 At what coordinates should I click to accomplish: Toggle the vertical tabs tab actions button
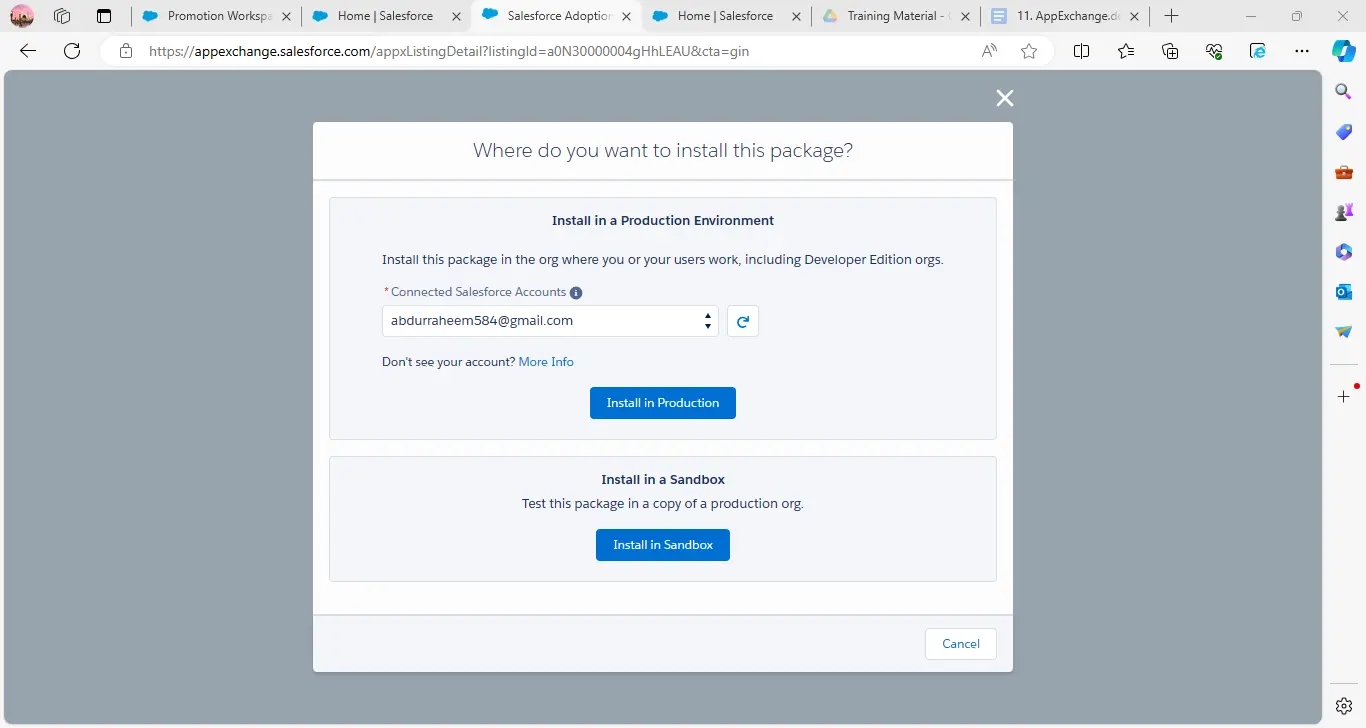pos(104,16)
